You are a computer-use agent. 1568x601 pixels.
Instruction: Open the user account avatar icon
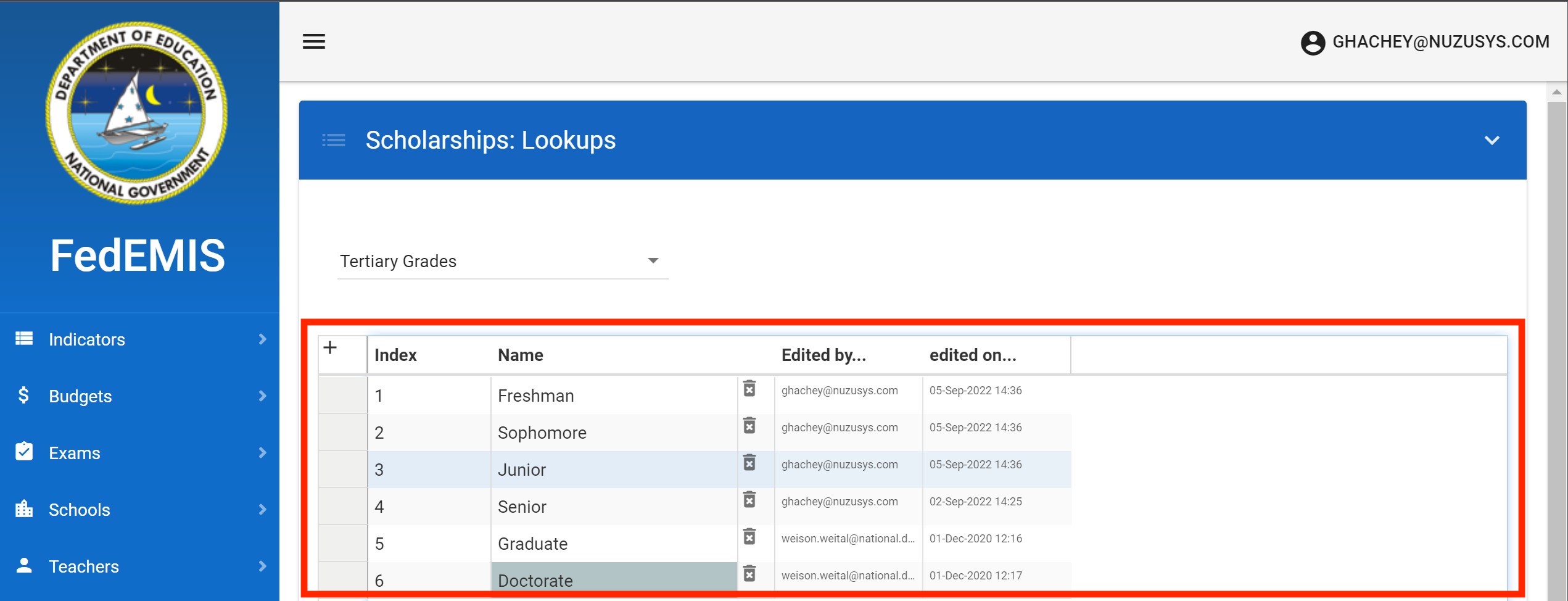point(1313,43)
